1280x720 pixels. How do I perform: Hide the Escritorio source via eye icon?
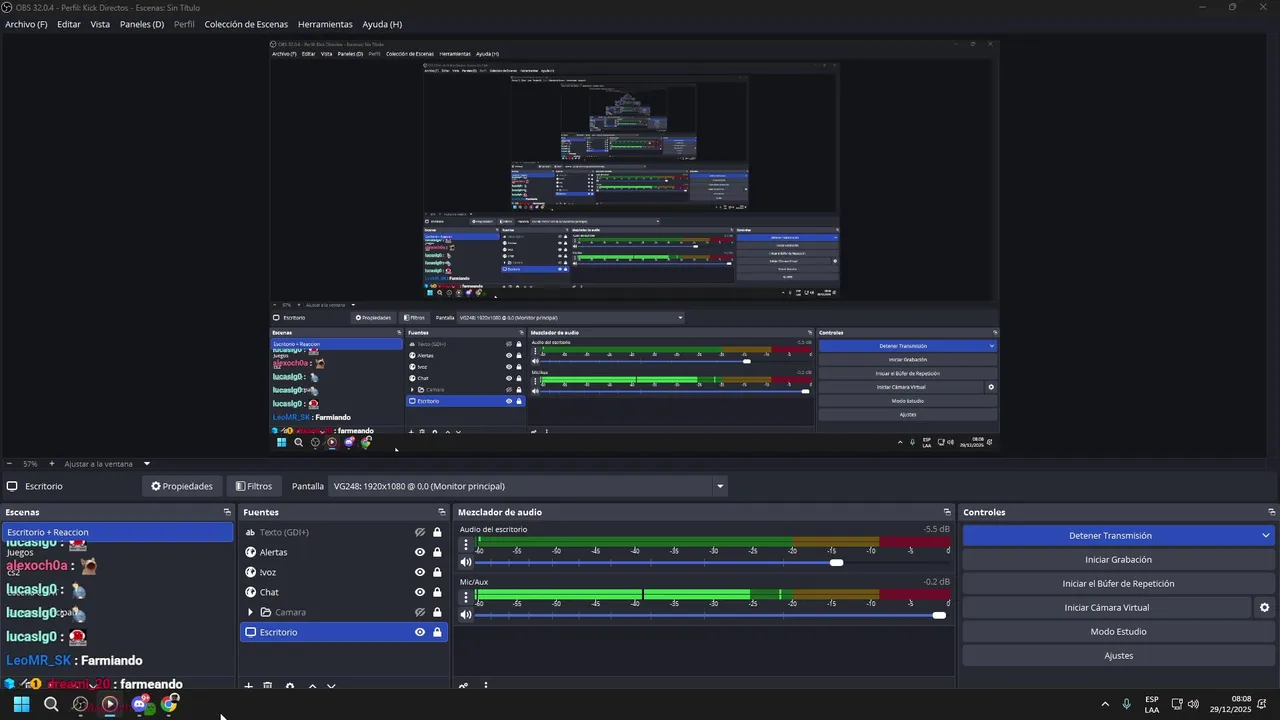420,632
